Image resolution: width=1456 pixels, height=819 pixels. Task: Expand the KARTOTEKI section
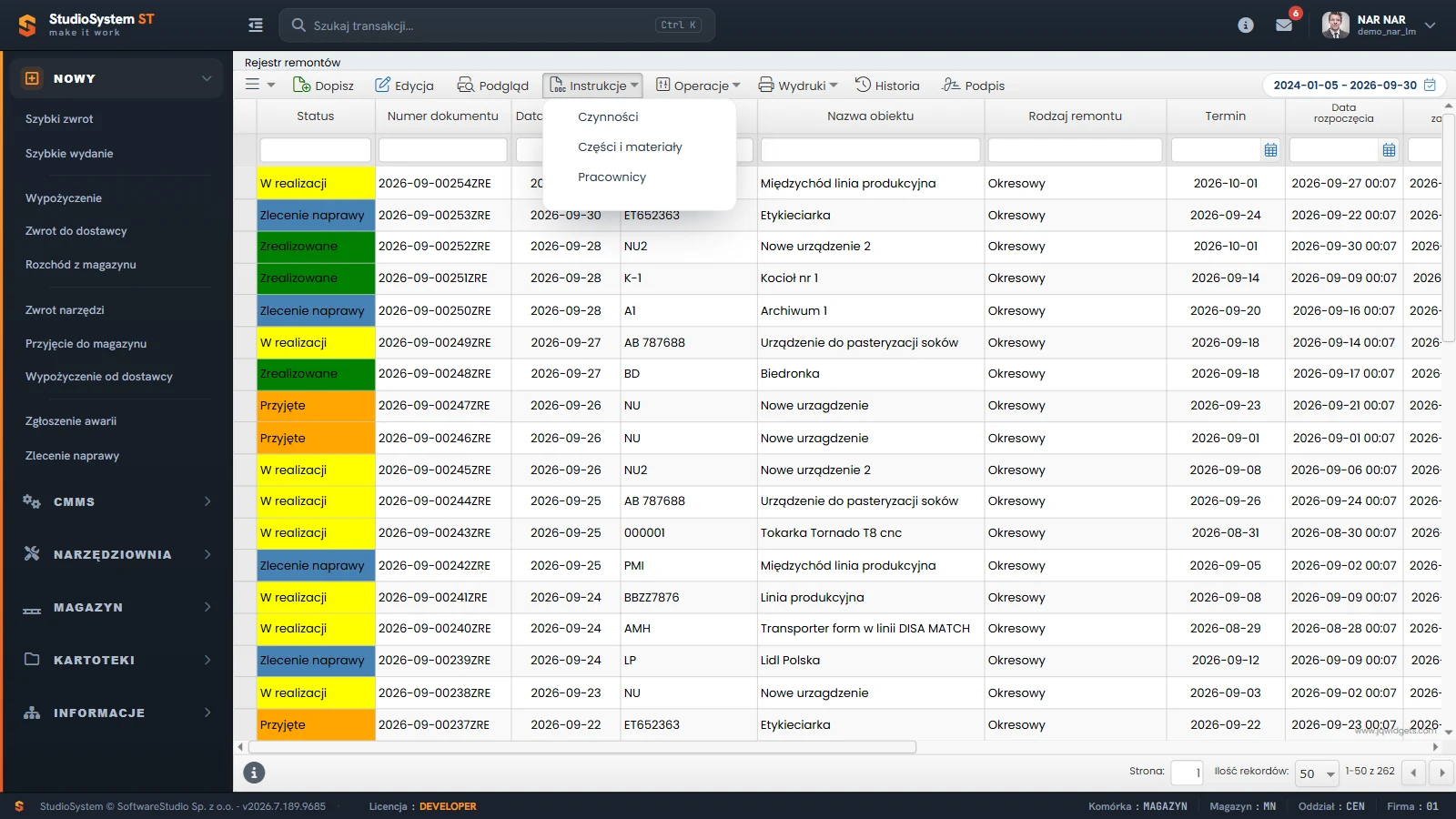(116, 660)
